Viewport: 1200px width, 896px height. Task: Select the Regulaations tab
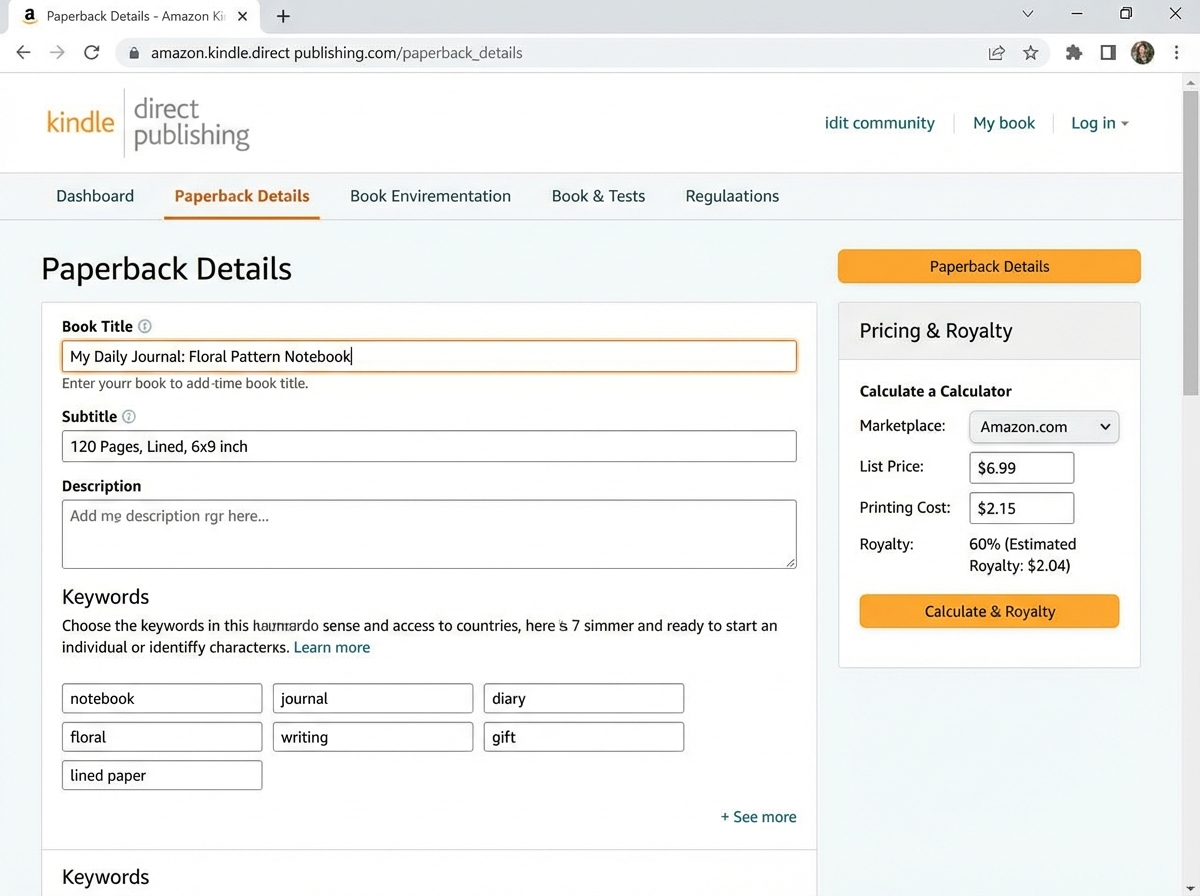[731, 195]
